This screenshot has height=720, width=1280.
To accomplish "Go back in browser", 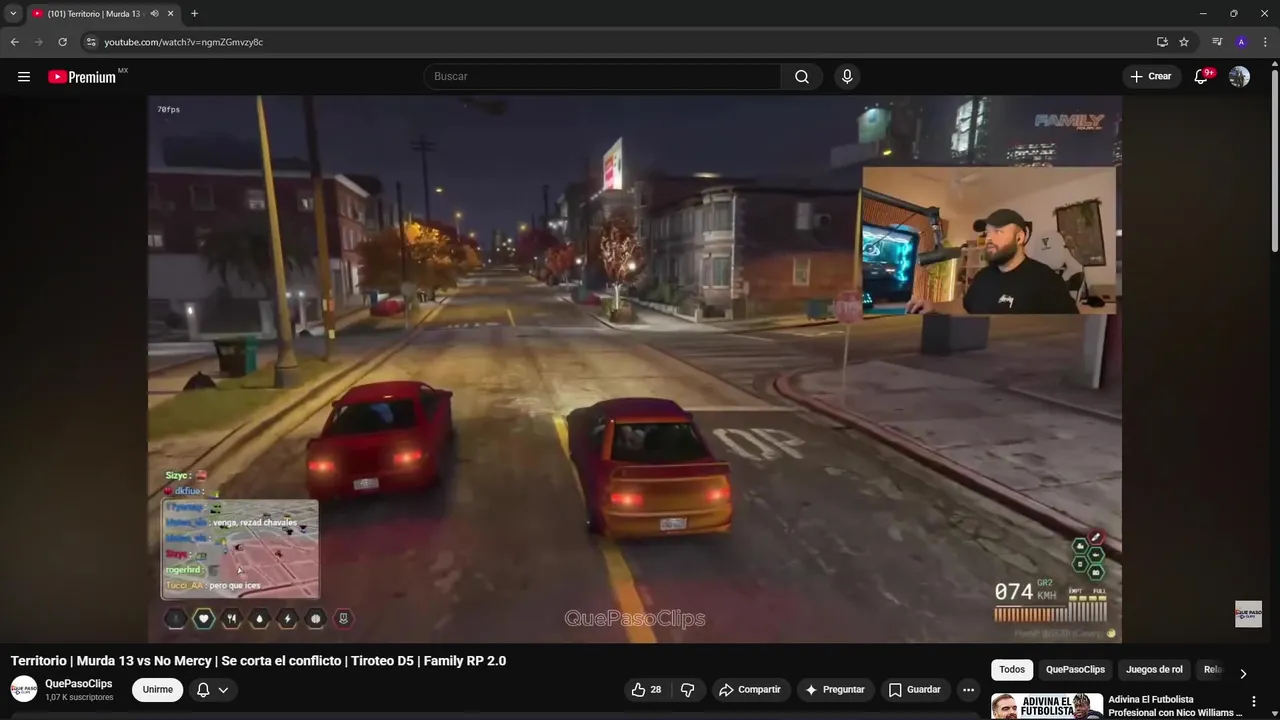I will [14, 42].
